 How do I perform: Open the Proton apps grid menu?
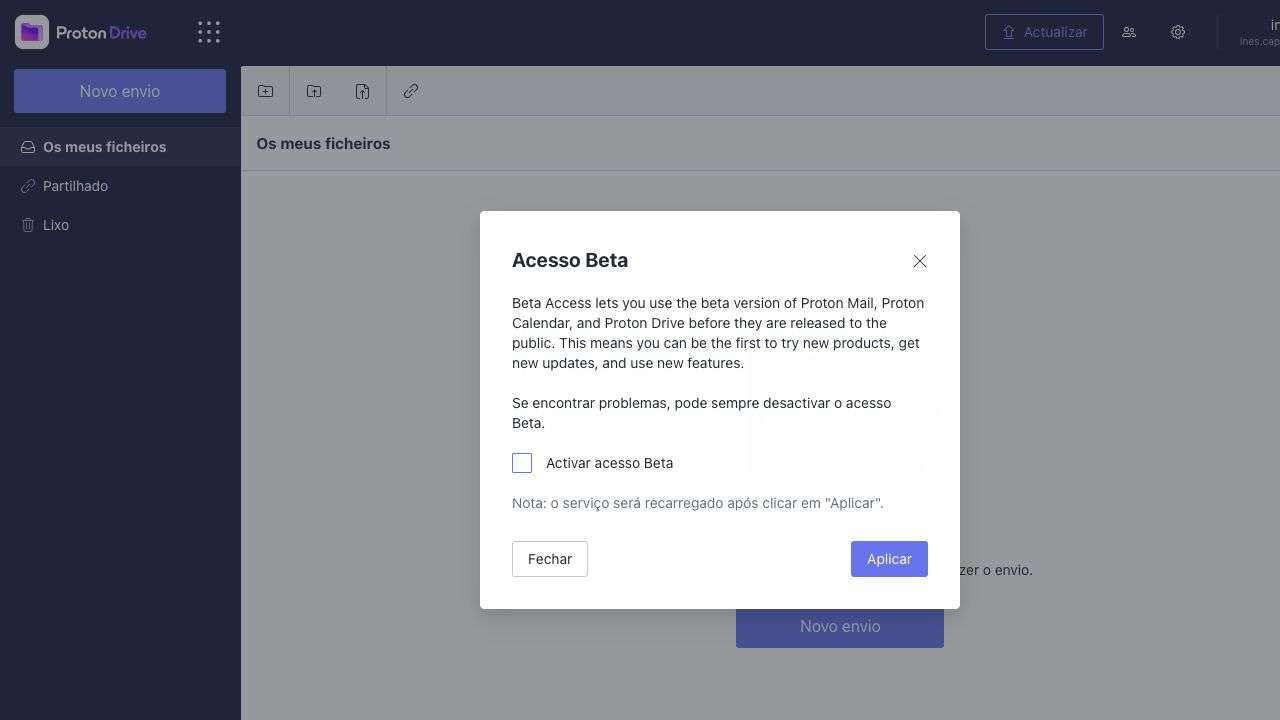[x=209, y=32]
